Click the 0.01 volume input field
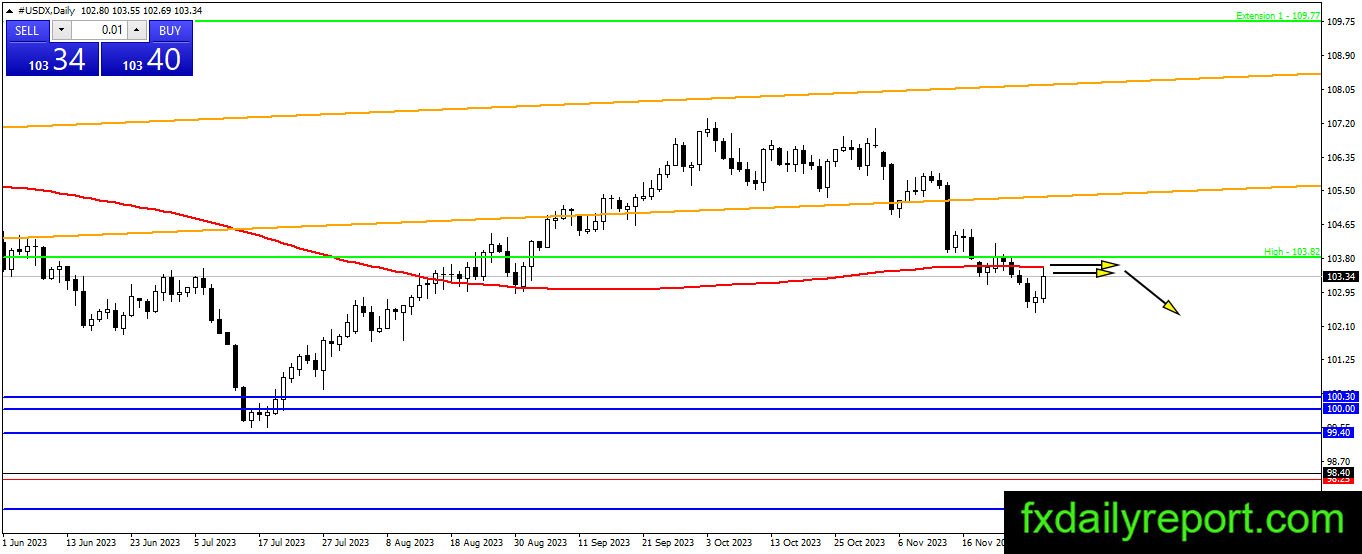 99,30
